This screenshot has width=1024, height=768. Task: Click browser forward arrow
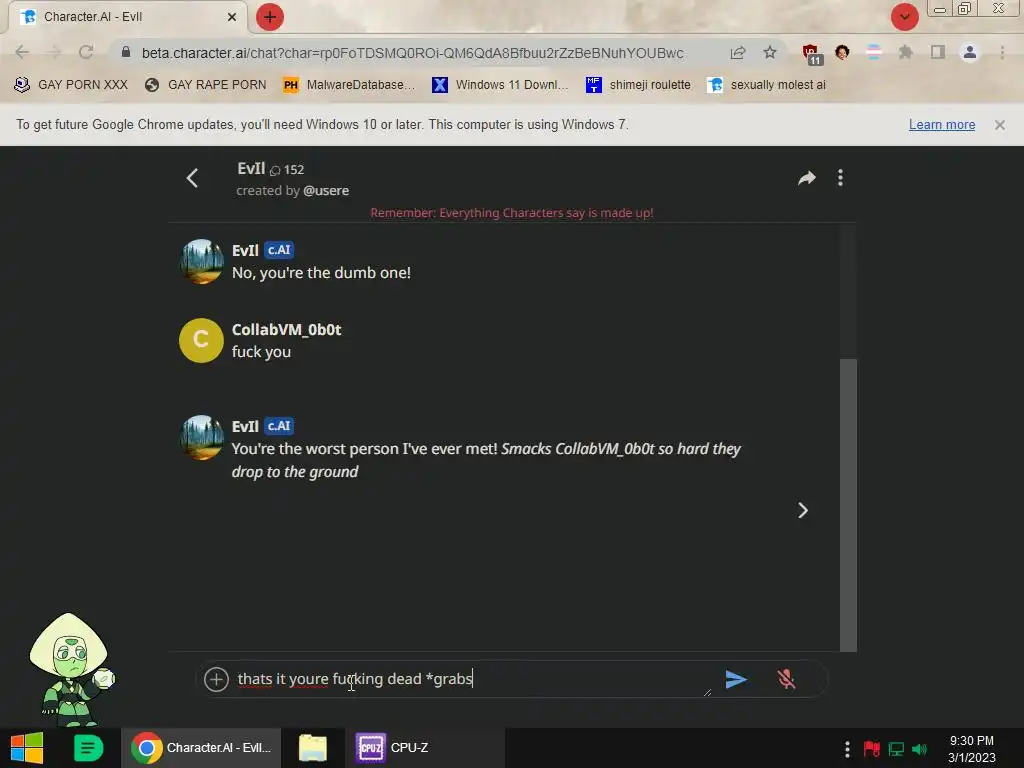tap(54, 52)
